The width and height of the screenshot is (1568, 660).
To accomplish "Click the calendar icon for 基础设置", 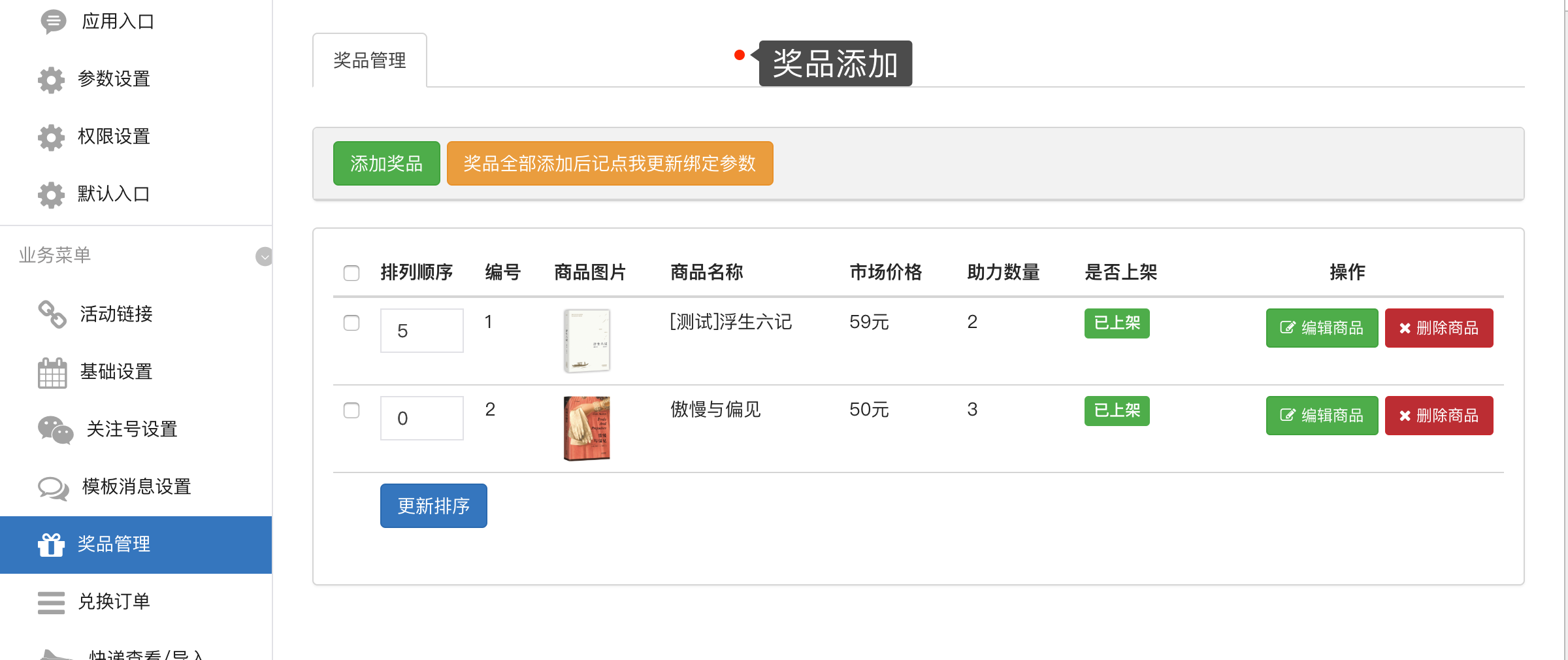I will 52,372.
